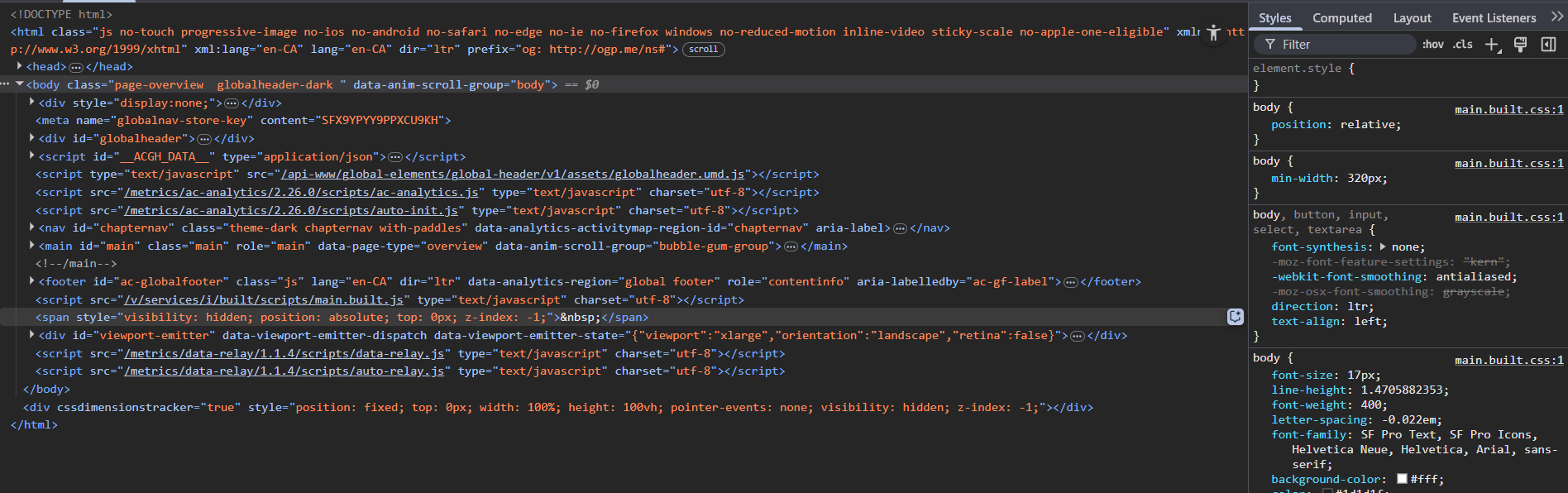The image size is (1568, 493).
Task: Open main.built.css:1 link for font-size rule
Action: (x=1509, y=360)
